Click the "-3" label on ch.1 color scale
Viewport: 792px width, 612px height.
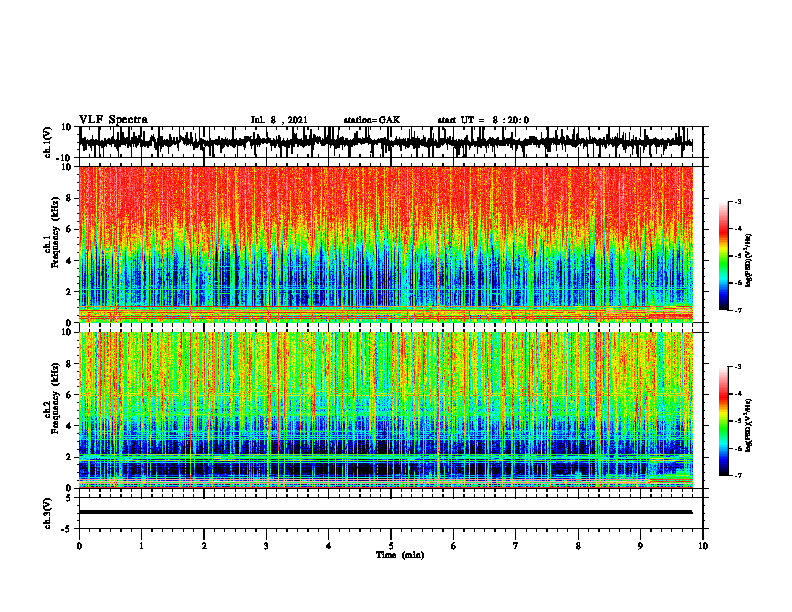point(738,201)
